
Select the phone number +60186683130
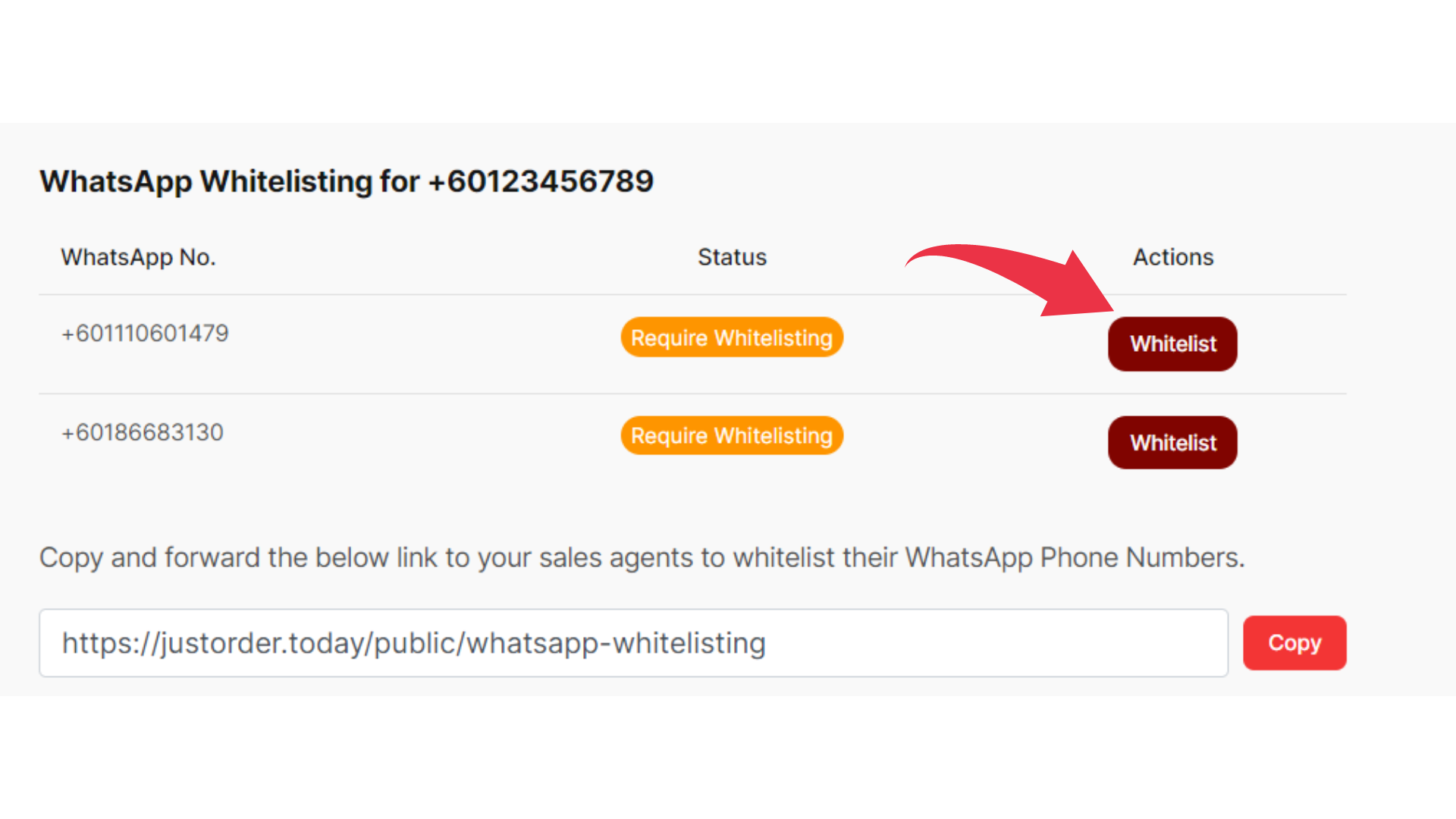click(143, 433)
